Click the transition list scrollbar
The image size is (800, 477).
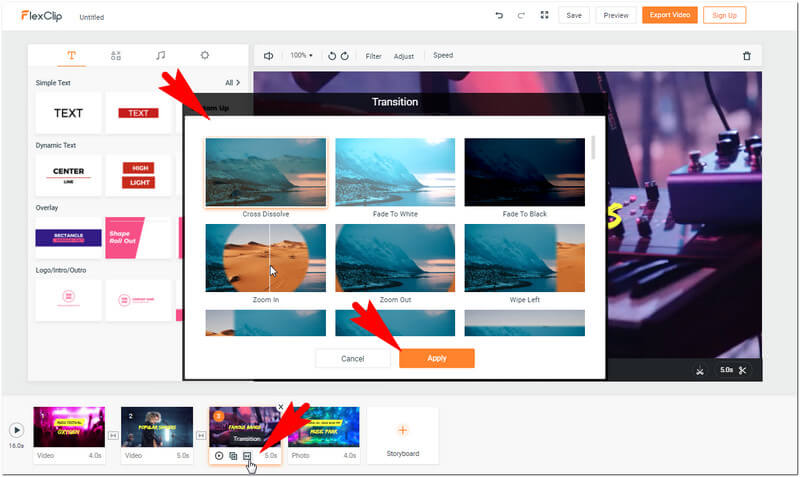(592, 148)
